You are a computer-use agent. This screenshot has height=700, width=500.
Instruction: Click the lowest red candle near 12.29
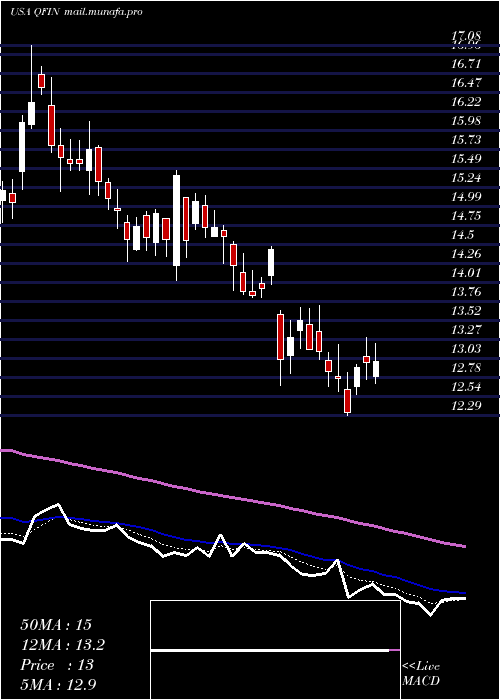tap(347, 401)
